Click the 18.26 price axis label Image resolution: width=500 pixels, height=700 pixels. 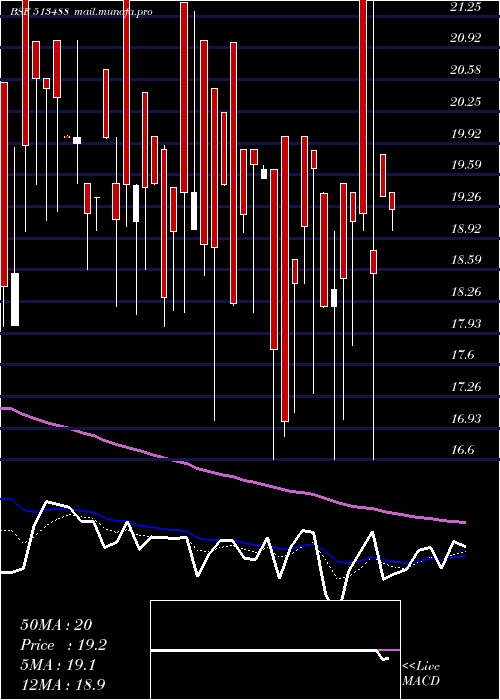pyautogui.click(x=466, y=292)
